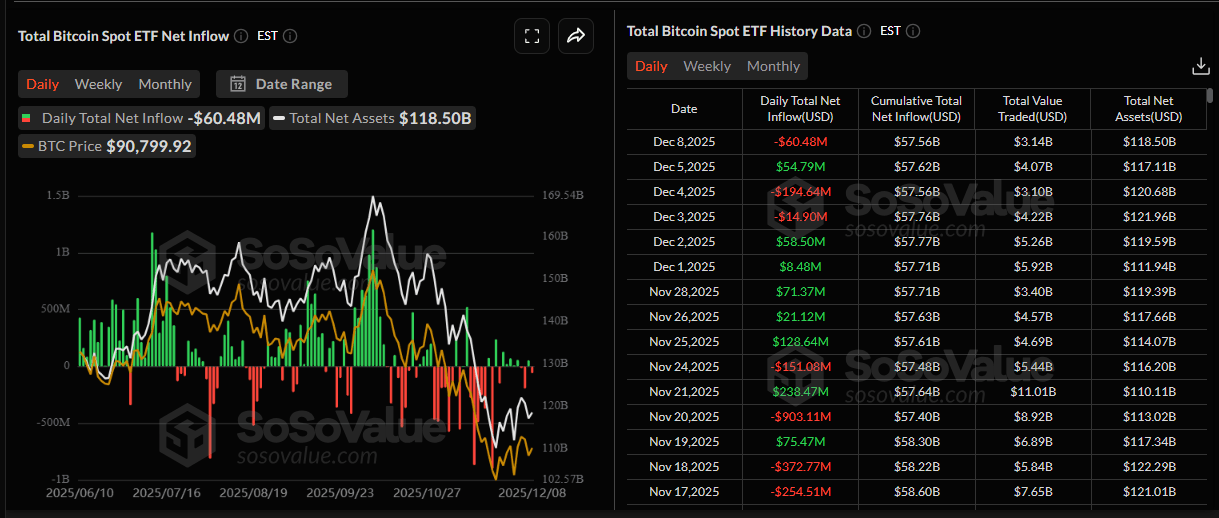
Task: Click the -$372.77M inflow value
Action: 800,467
